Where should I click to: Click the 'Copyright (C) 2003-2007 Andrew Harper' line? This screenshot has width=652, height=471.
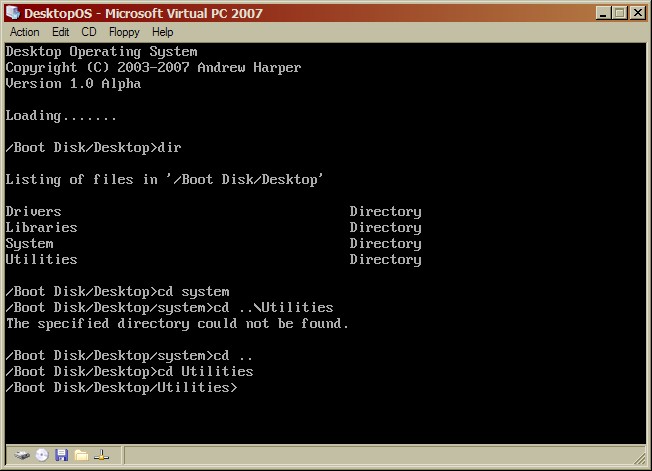point(153,67)
